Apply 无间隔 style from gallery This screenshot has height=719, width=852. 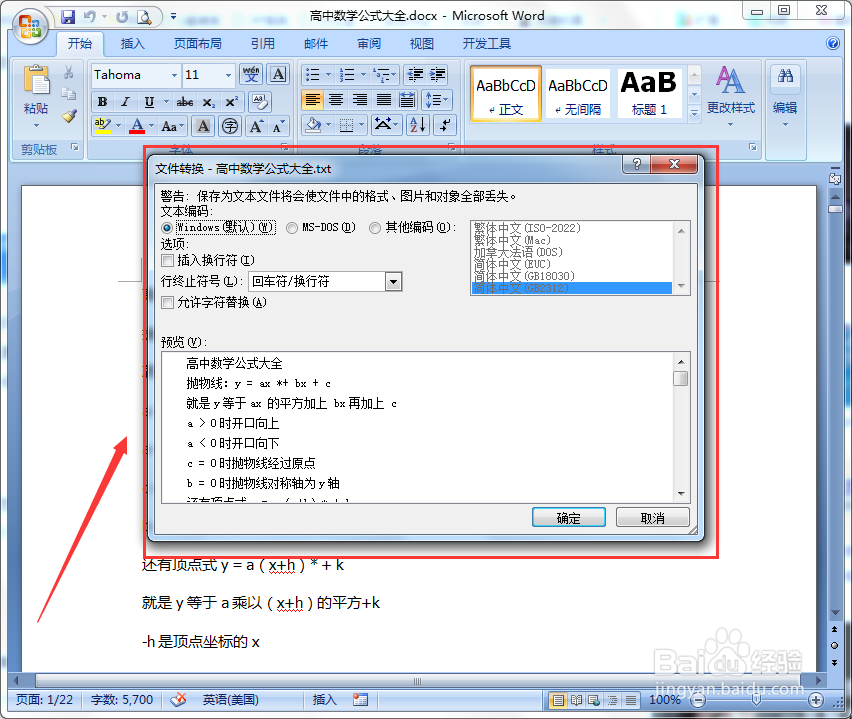[x=578, y=93]
